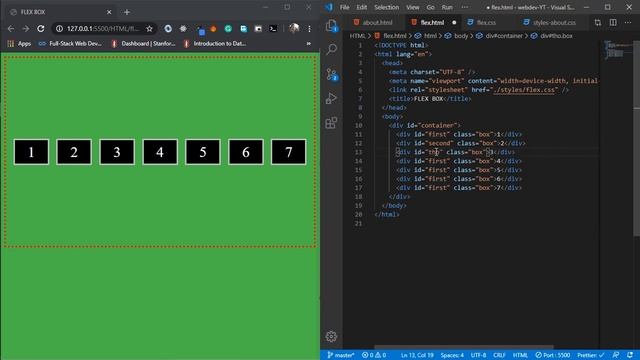
Task: Click box number 7 in the webpage
Action: pyautogui.click(x=289, y=152)
